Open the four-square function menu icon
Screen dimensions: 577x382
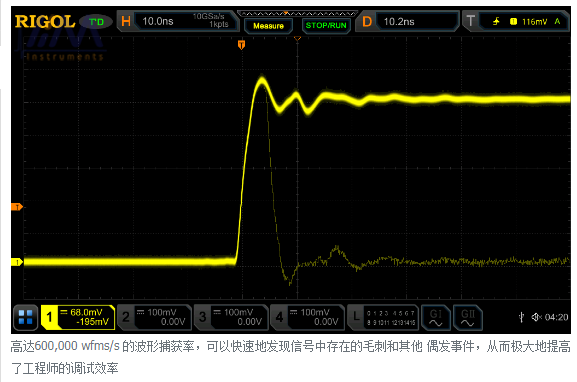26,317
